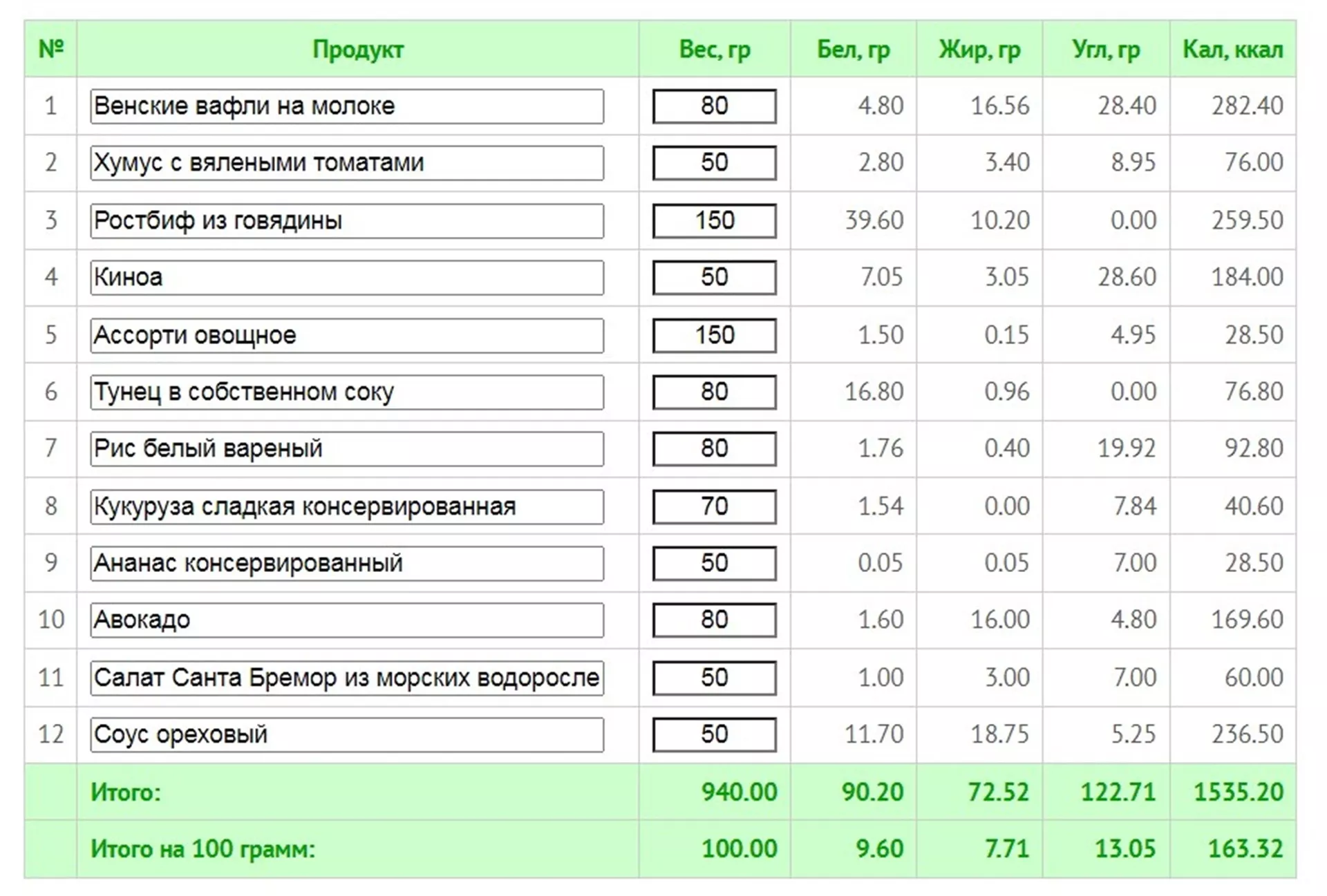Click the 'Продукт' column header
The image size is (1327, 896).
(357, 49)
